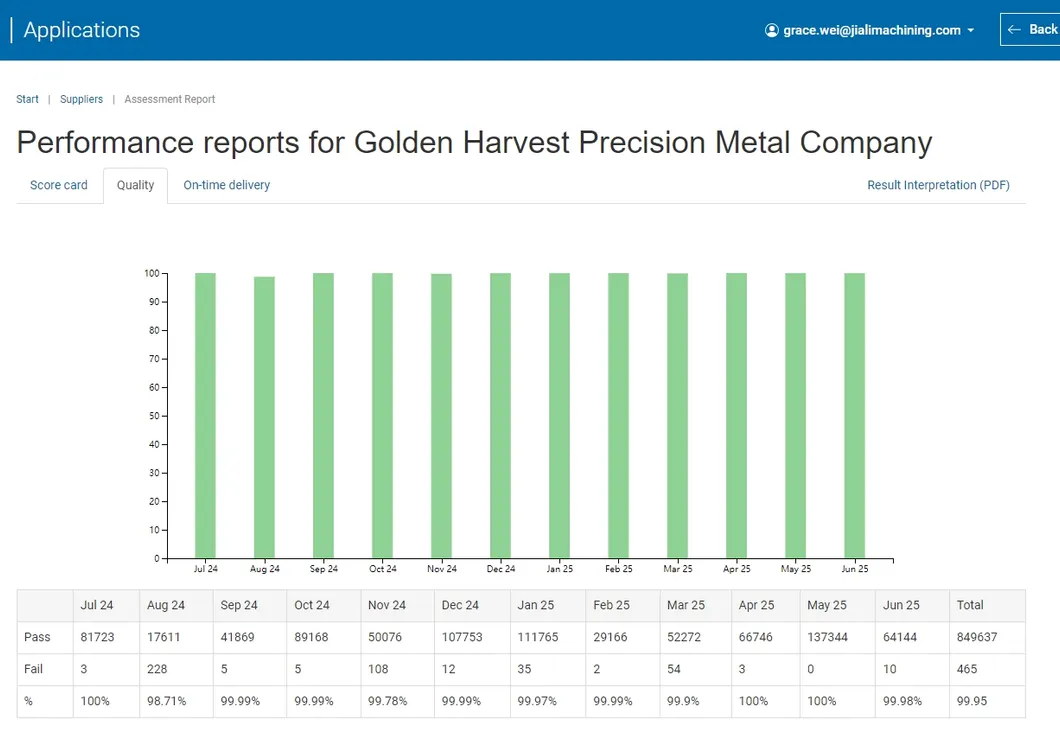Click the Applications header title
1060x732 pixels.
pos(81,30)
